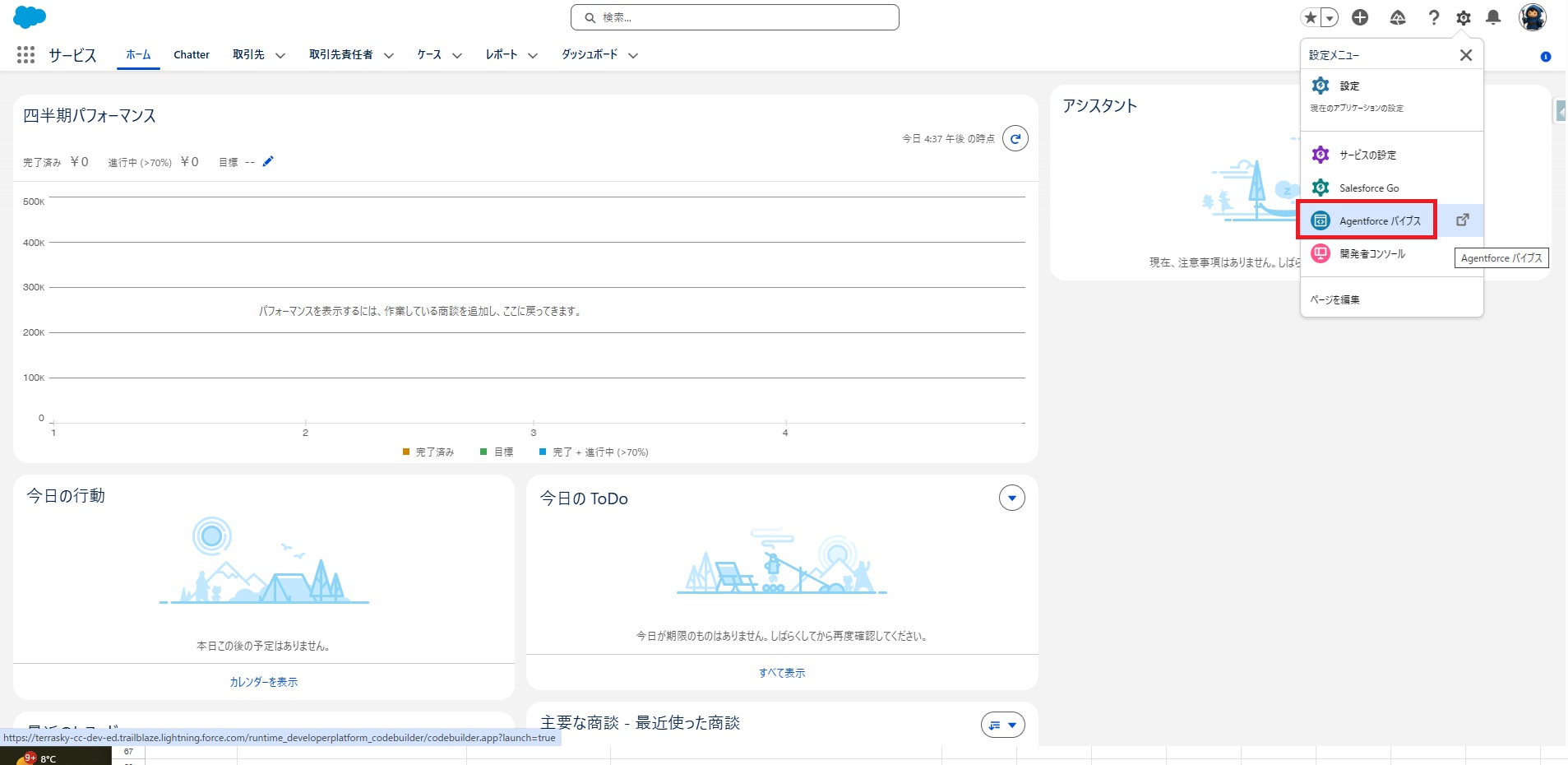Switch to the Chatter tab
Screen dimensions: 1568x765
[192, 55]
